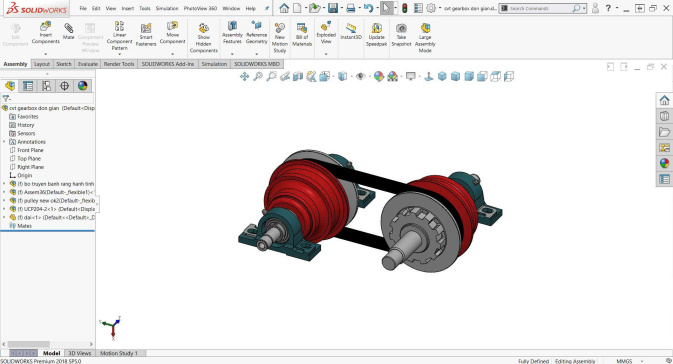Screen dimensions: 673x364
Task: Open Design Library in right task pane
Action: 664,116
